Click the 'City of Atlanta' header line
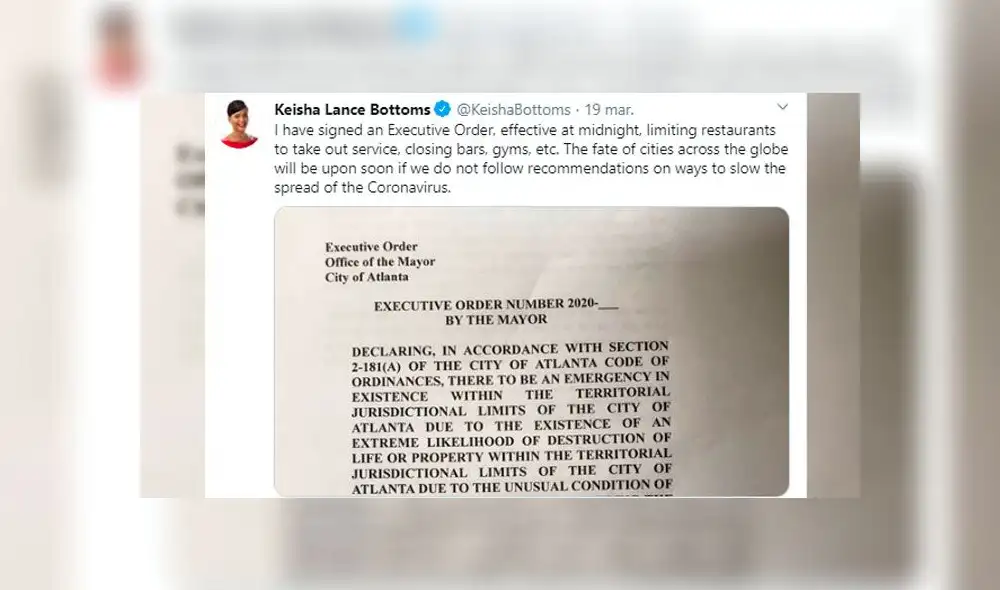The width and height of the screenshot is (1000, 590). (x=367, y=277)
